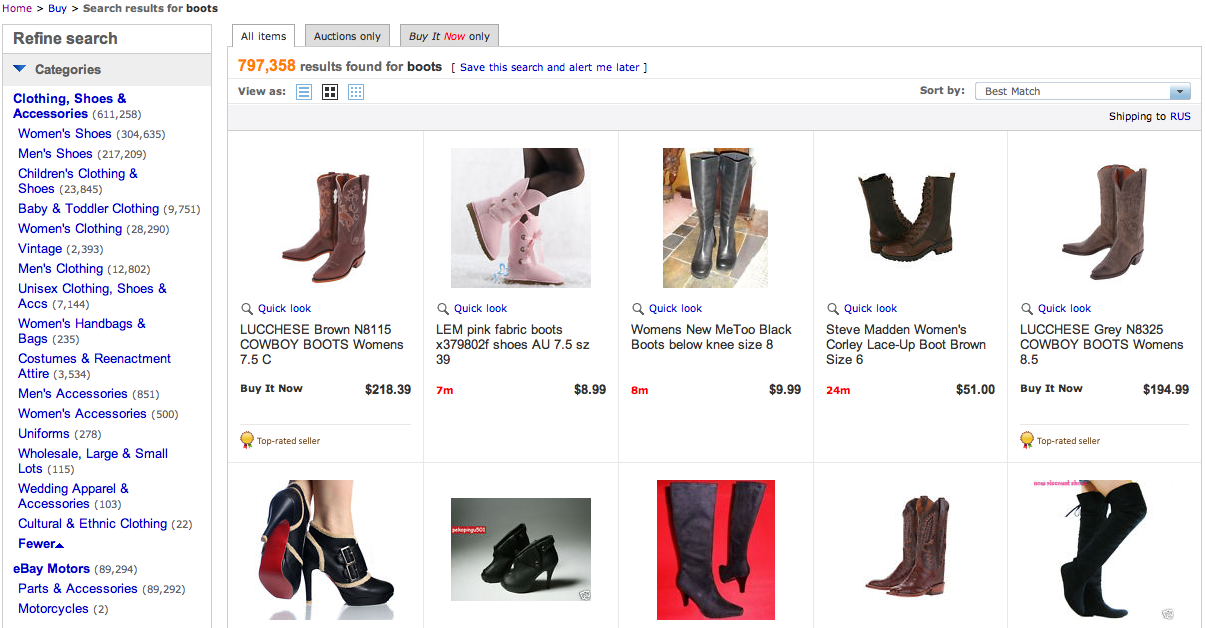Filter by Motorcycles category
The width and height of the screenshot is (1206, 628).
pyautogui.click(x=53, y=608)
